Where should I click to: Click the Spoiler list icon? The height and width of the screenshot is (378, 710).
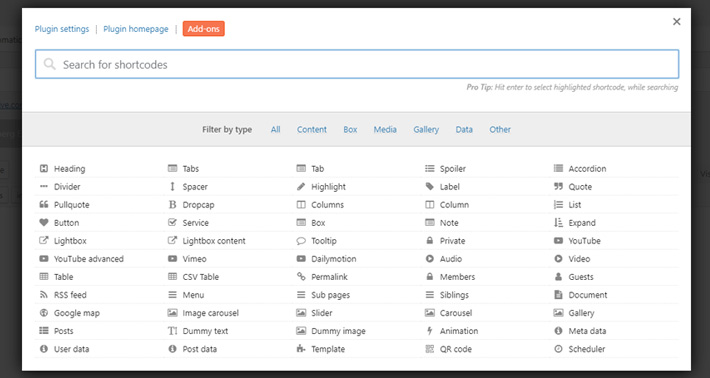point(430,168)
